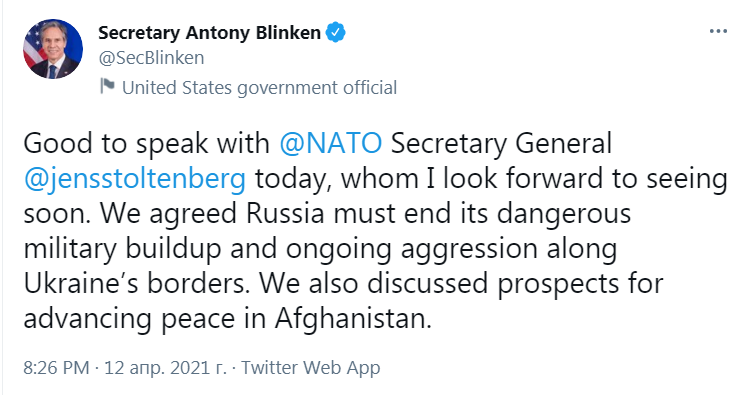Click the Good to speak with opening words

(x=147, y=144)
